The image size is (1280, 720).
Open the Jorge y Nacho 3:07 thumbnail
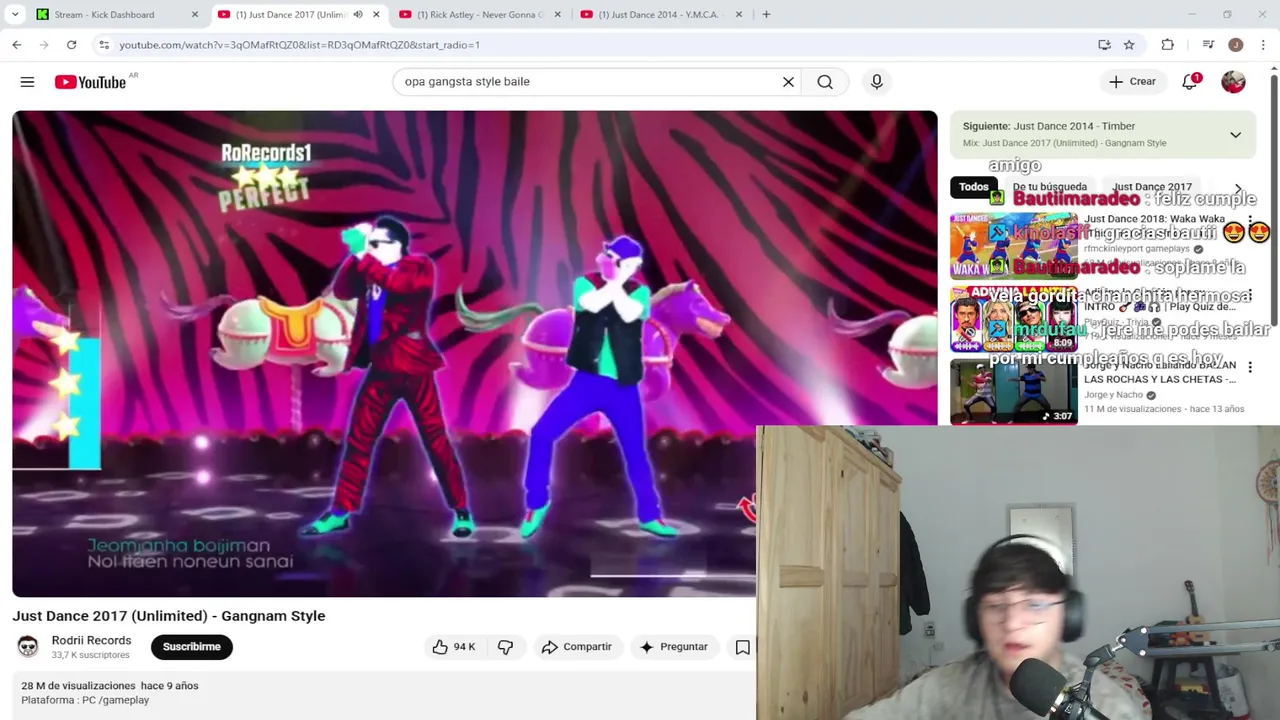[x=1014, y=392]
